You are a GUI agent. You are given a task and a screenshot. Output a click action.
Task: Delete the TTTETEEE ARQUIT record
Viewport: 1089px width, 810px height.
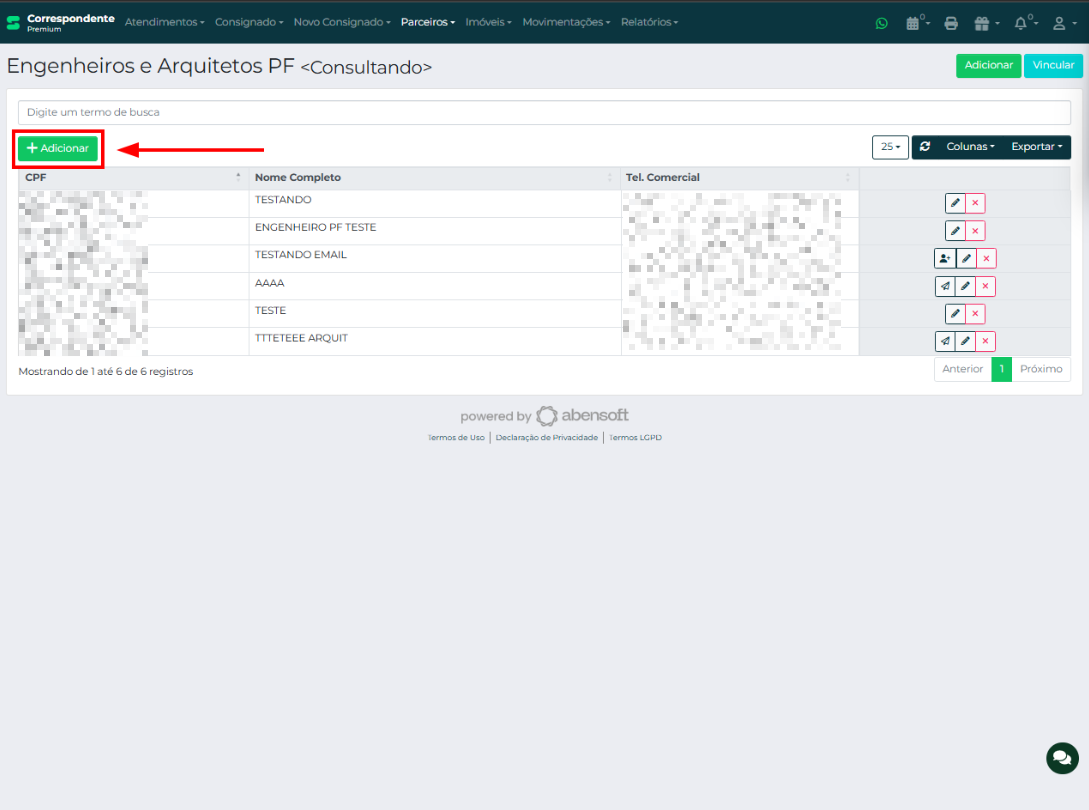[x=986, y=342]
